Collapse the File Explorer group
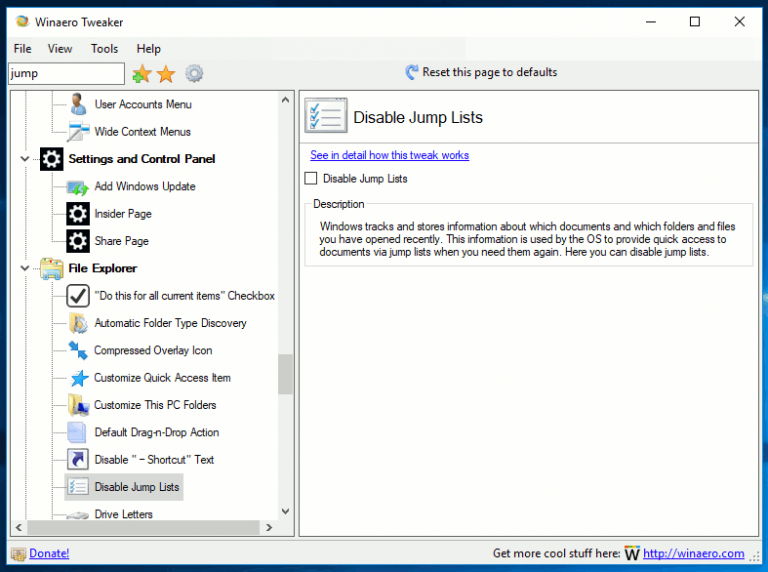768x572 pixels. tap(24, 268)
